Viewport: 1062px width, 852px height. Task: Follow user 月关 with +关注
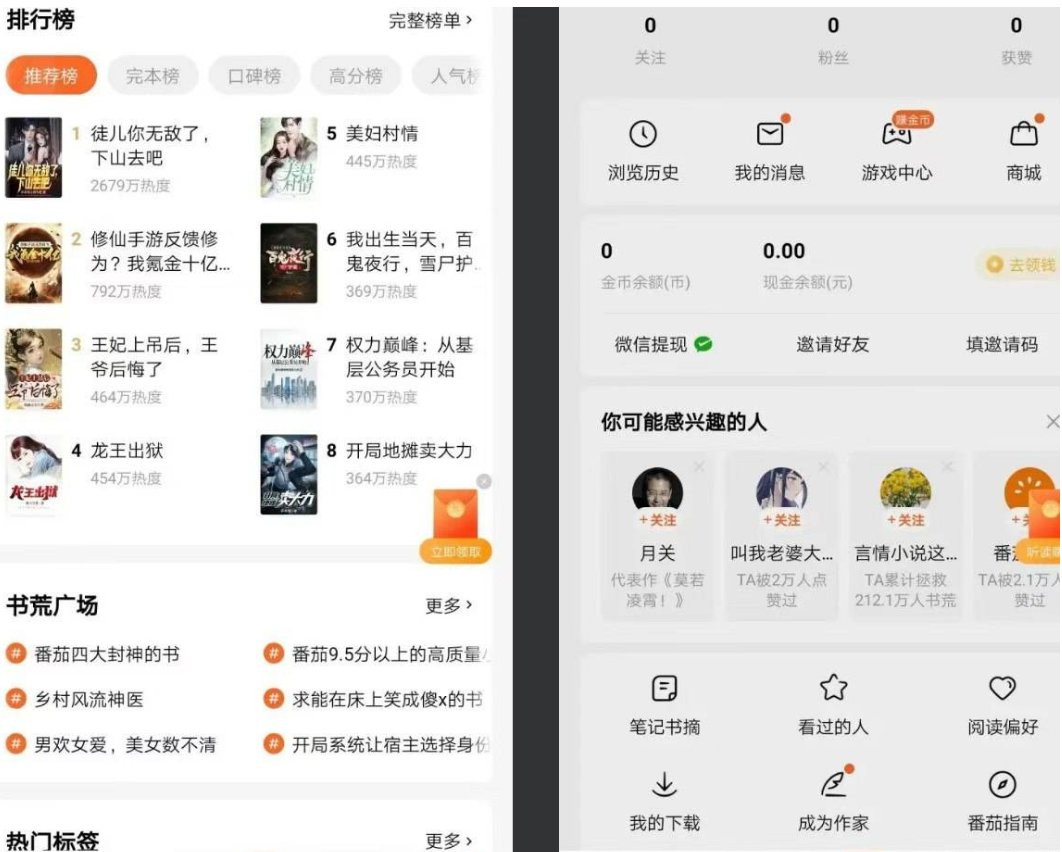658,520
